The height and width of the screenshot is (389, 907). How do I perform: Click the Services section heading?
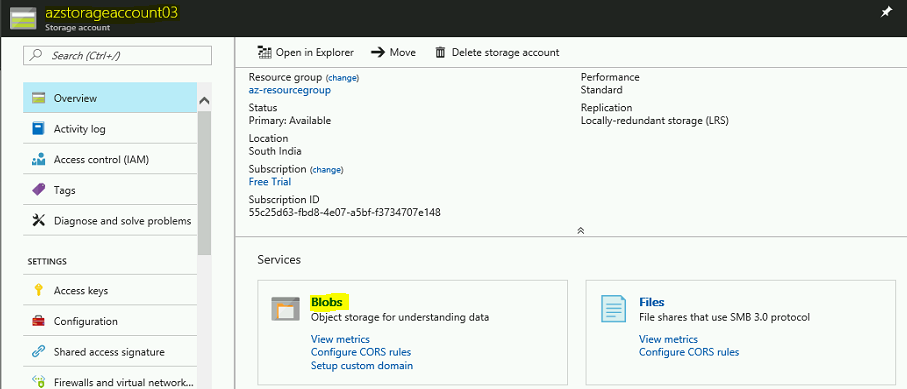(279, 260)
